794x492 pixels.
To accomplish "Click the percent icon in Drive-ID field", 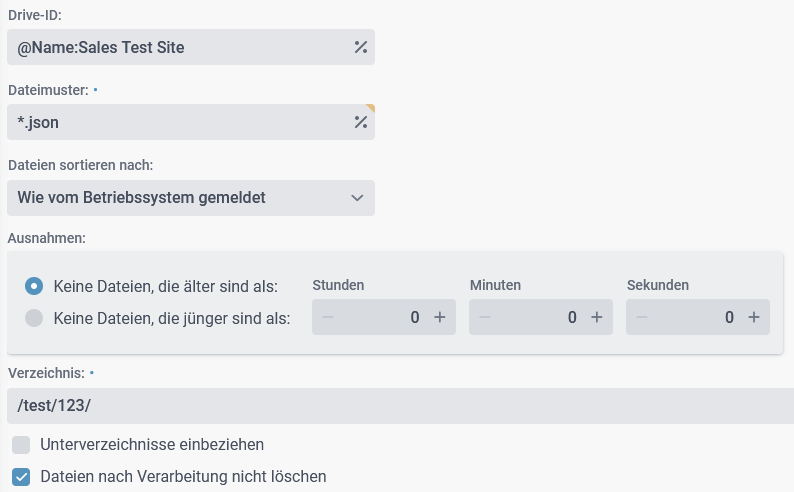I will pos(360,47).
